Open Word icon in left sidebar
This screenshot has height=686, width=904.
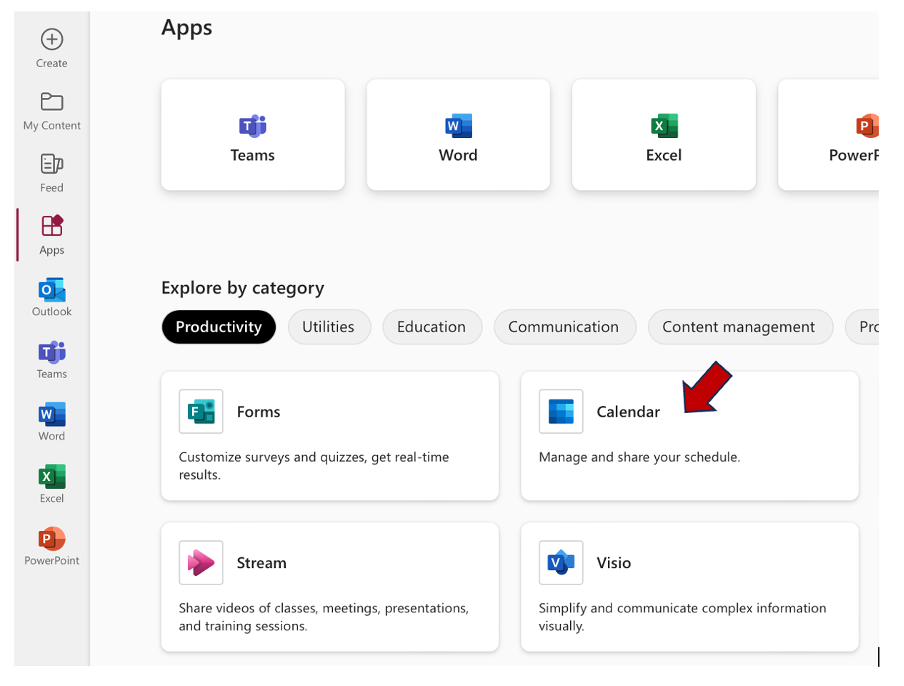[52, 414]
